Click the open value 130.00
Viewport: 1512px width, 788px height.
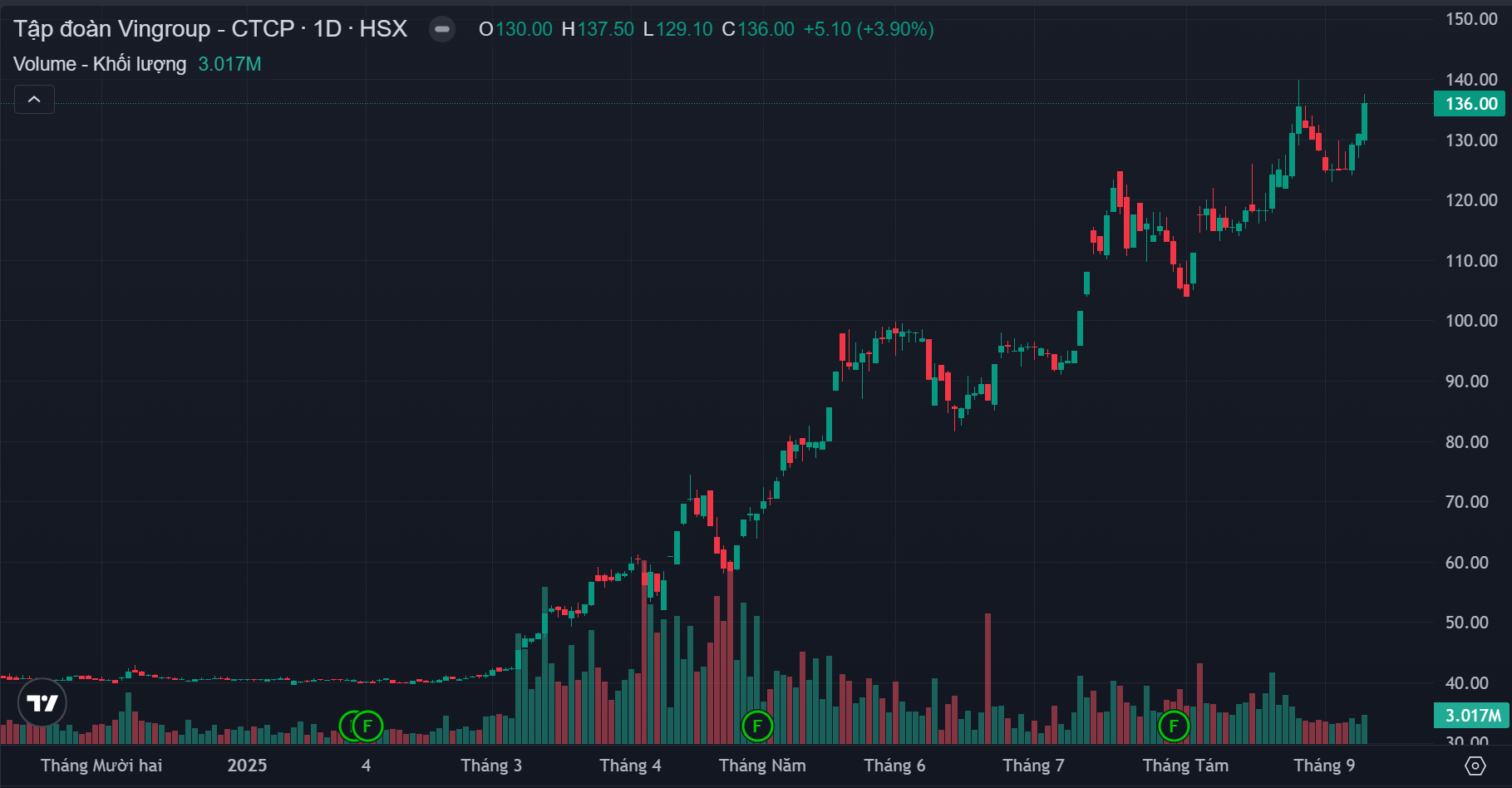coord(524,29)
